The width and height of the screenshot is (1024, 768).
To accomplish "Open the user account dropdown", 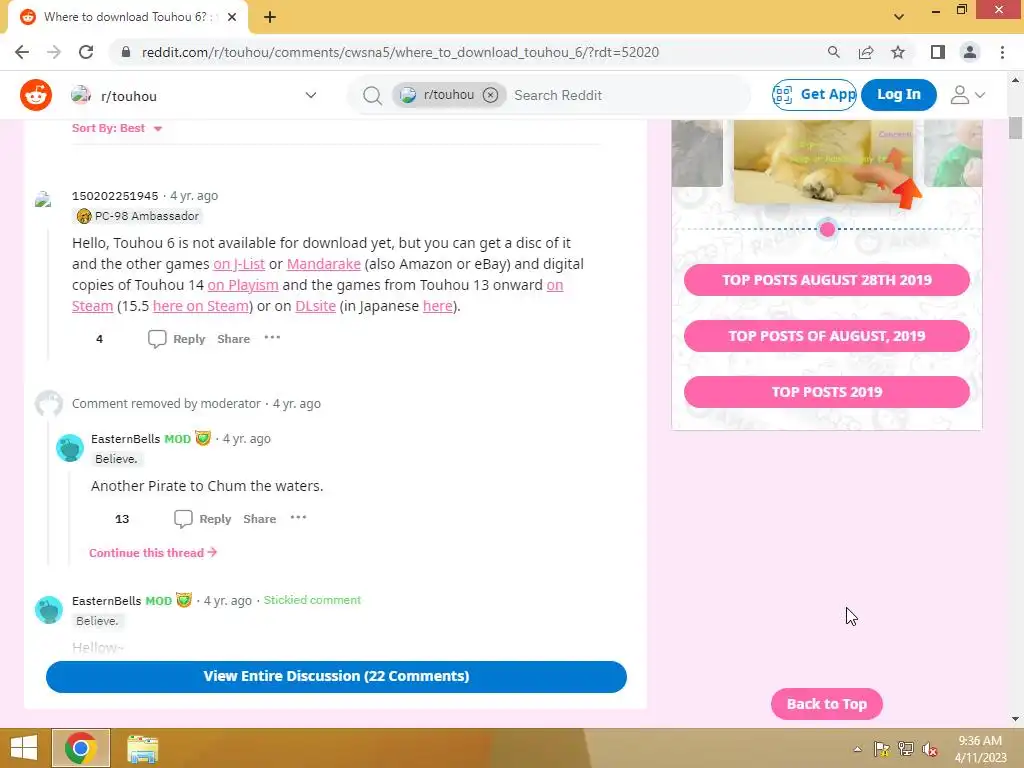I will pyautogui.click(x=967, y=95).
